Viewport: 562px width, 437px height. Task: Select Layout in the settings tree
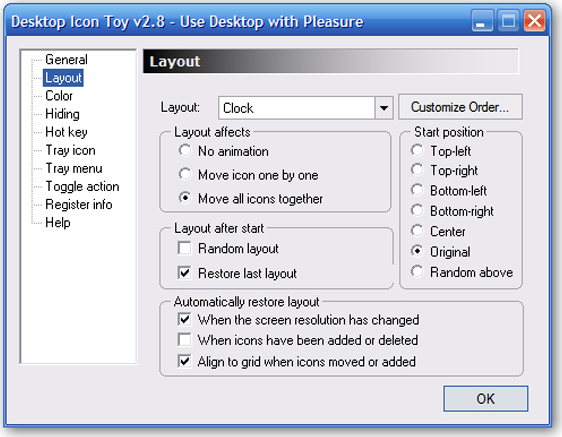click(x=63, y=78)
